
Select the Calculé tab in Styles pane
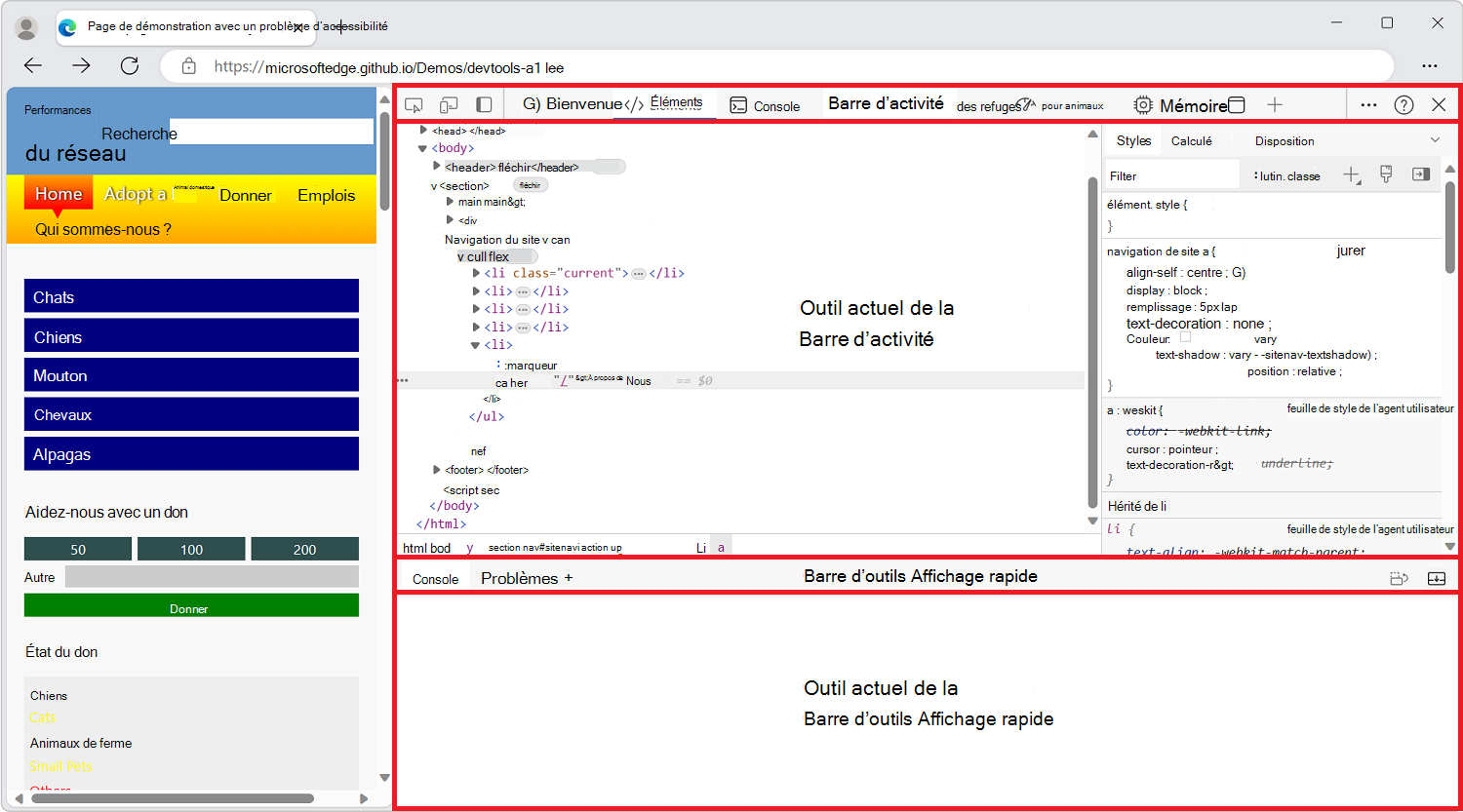1192,140
